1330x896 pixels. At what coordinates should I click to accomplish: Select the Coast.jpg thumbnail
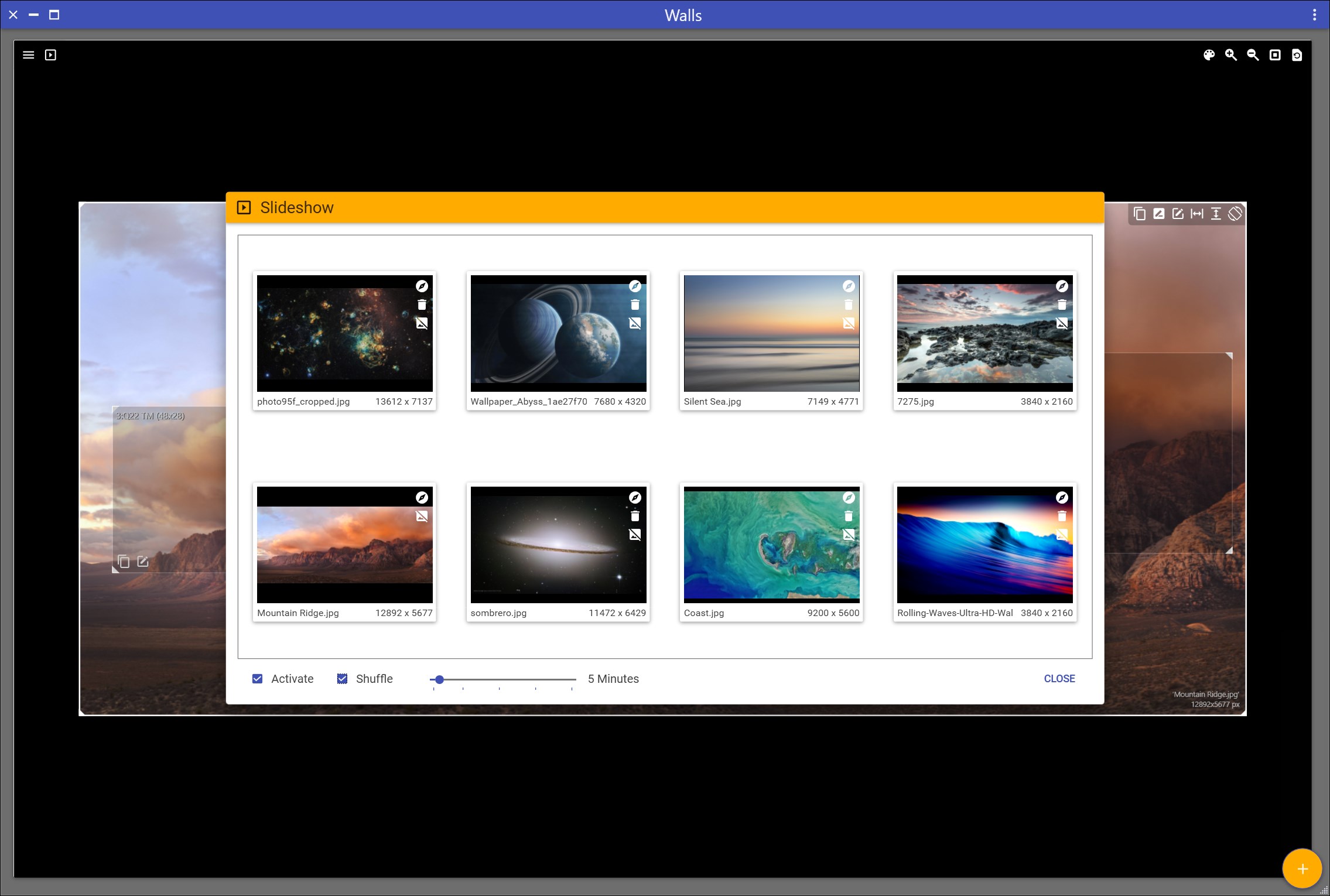tap(771, 545)
